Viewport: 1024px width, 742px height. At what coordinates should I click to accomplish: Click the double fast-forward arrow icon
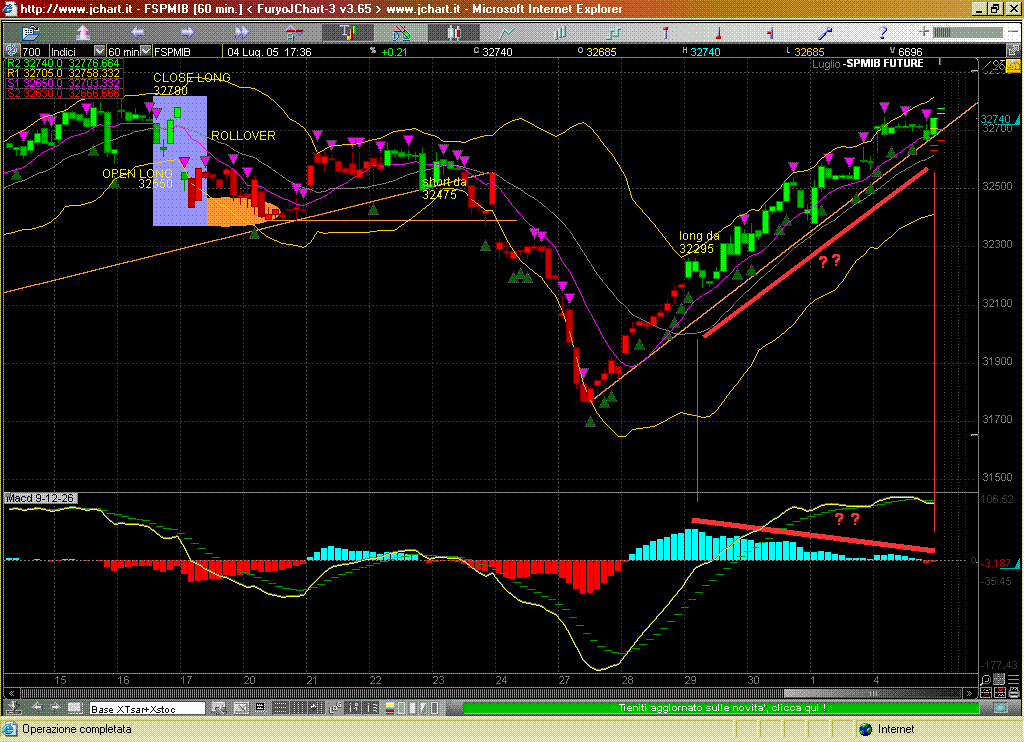241,32
